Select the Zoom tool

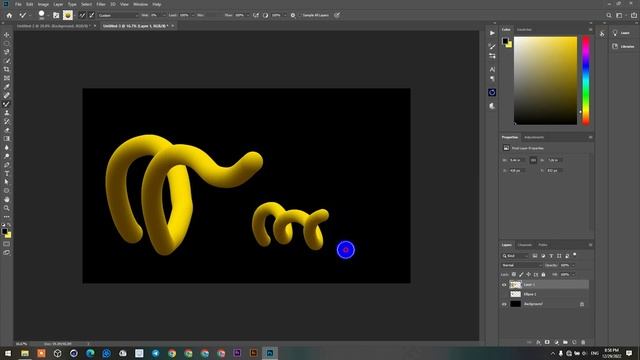click(7, 208)
